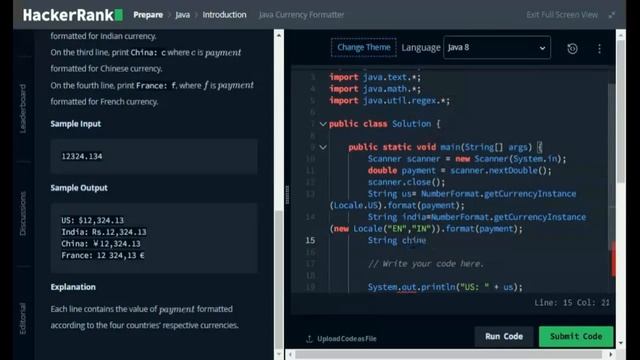This screenshot has width=640, height=360.
Task: Click the 'China: ¥12,324.13' output line
Action: [x=101, y=244]
